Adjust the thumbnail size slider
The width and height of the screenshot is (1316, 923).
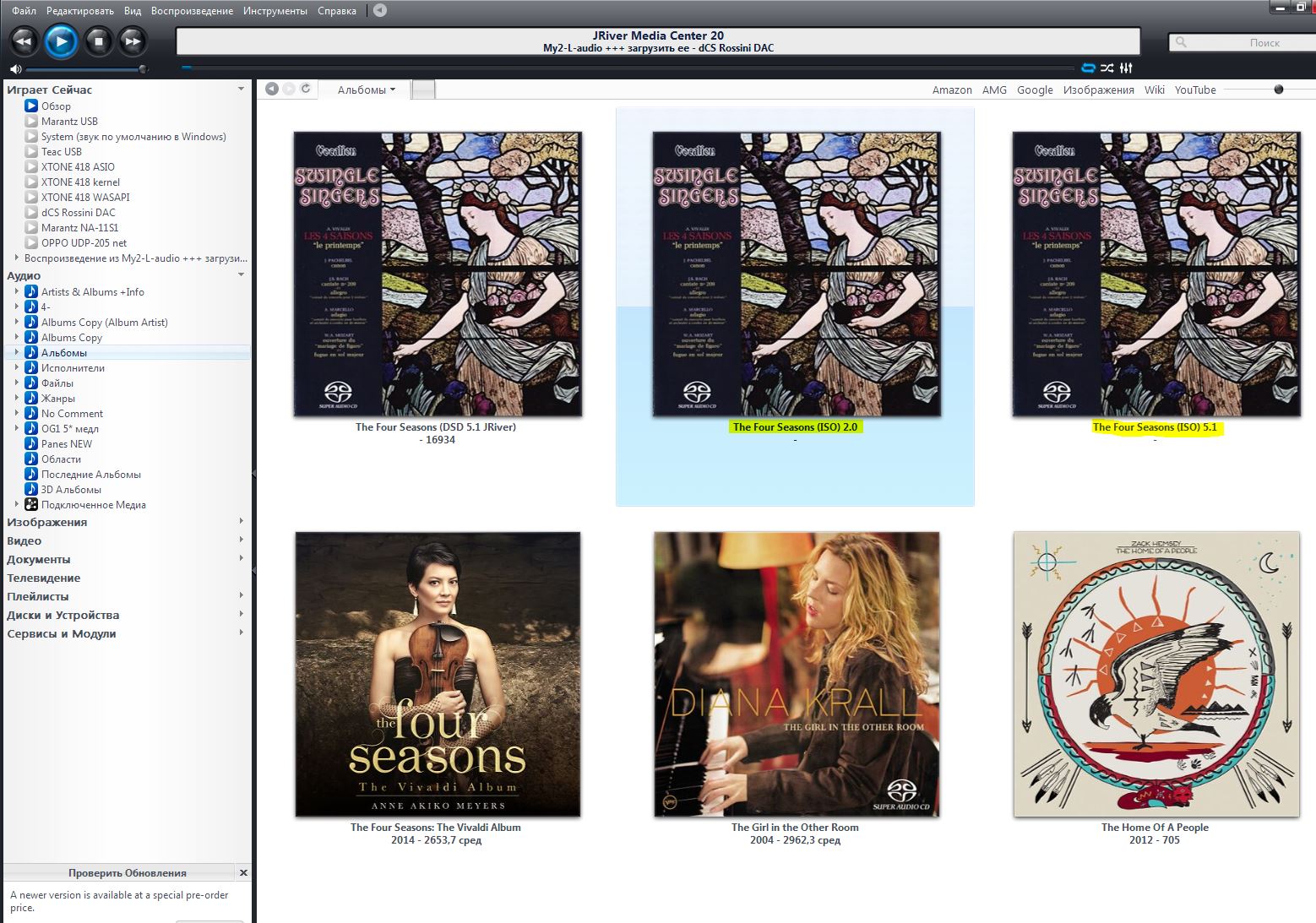[x=1269, y=90]
